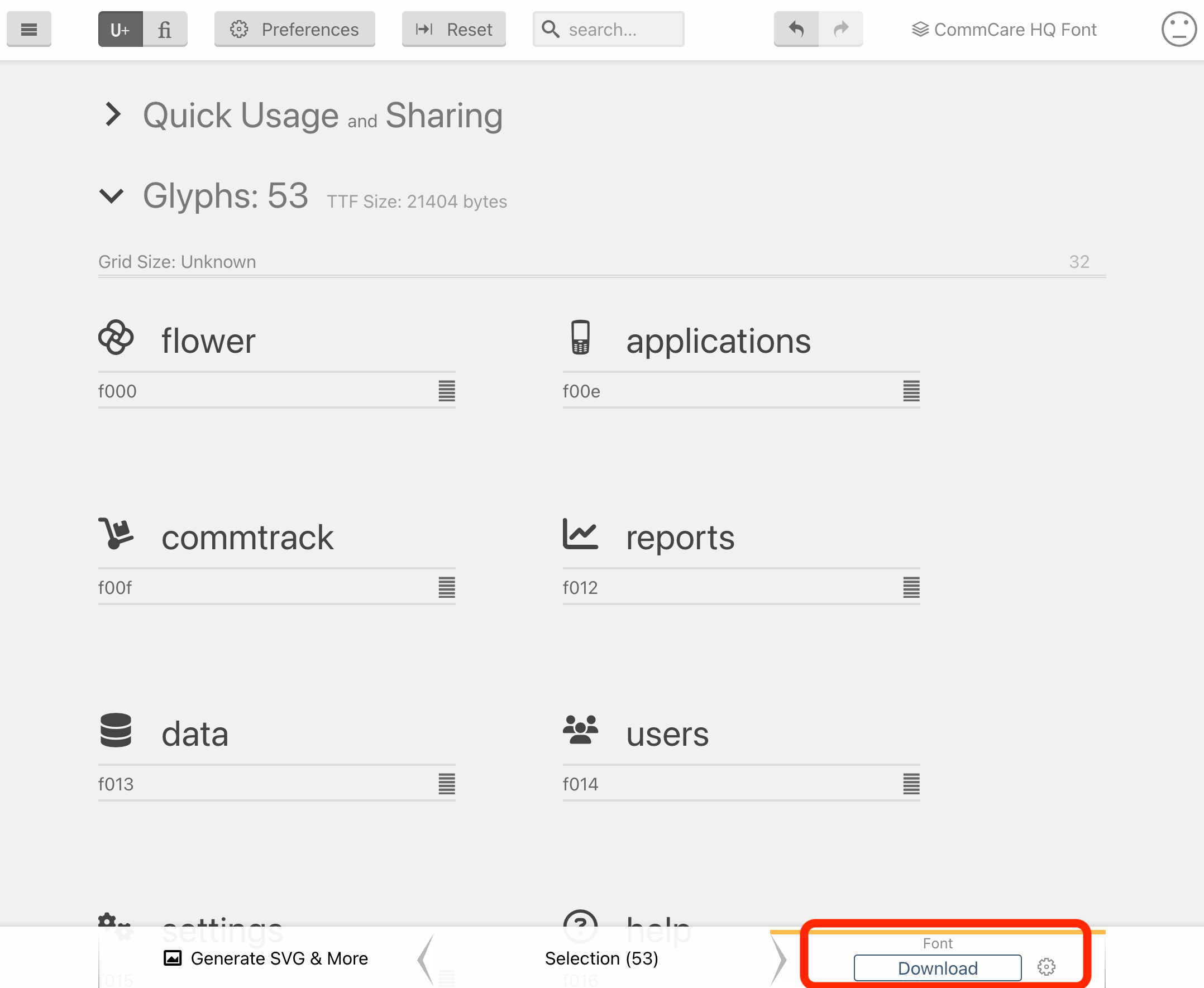Open the Generate SVG & More tab

(266, 958)
